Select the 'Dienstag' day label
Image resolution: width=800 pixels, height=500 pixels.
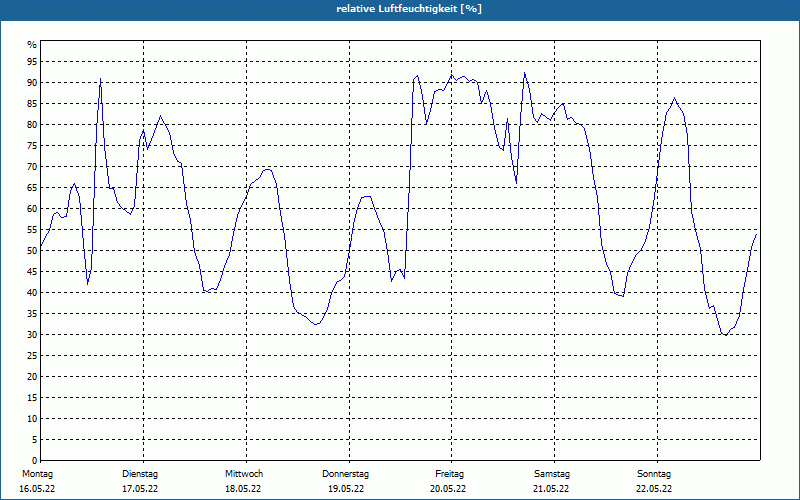[140, 474]
